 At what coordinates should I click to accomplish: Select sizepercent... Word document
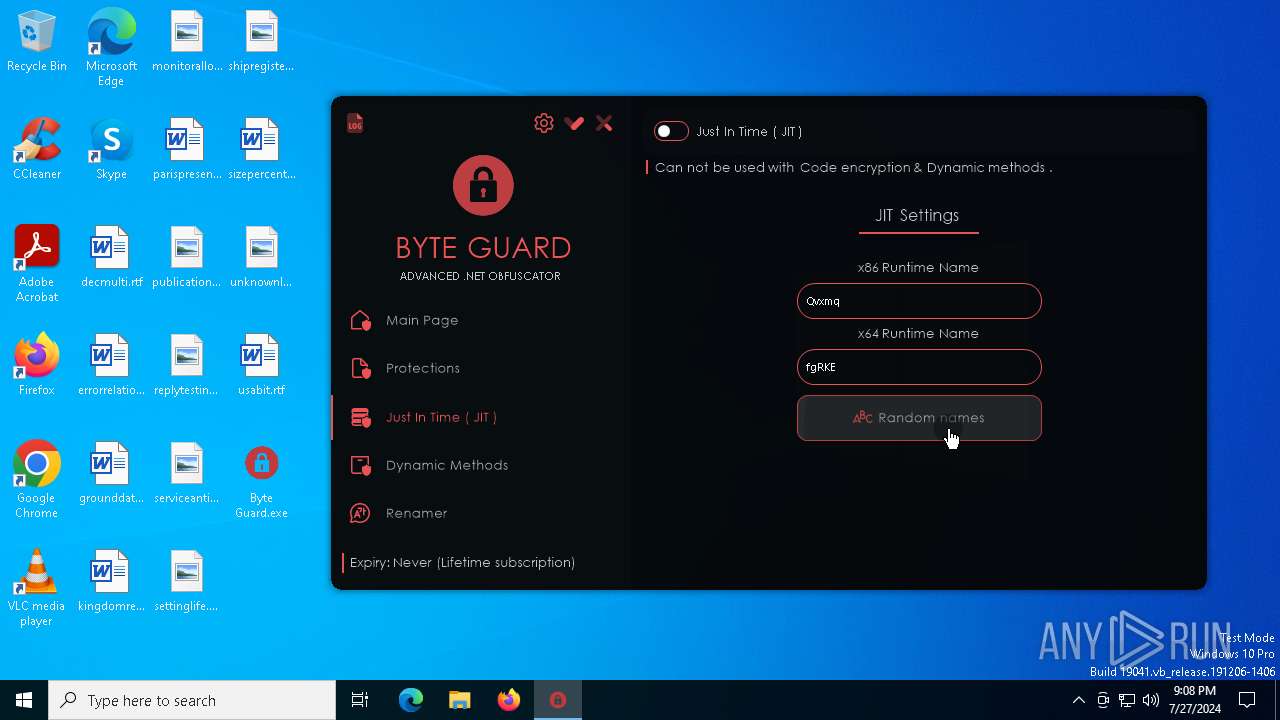click(261, 150)
